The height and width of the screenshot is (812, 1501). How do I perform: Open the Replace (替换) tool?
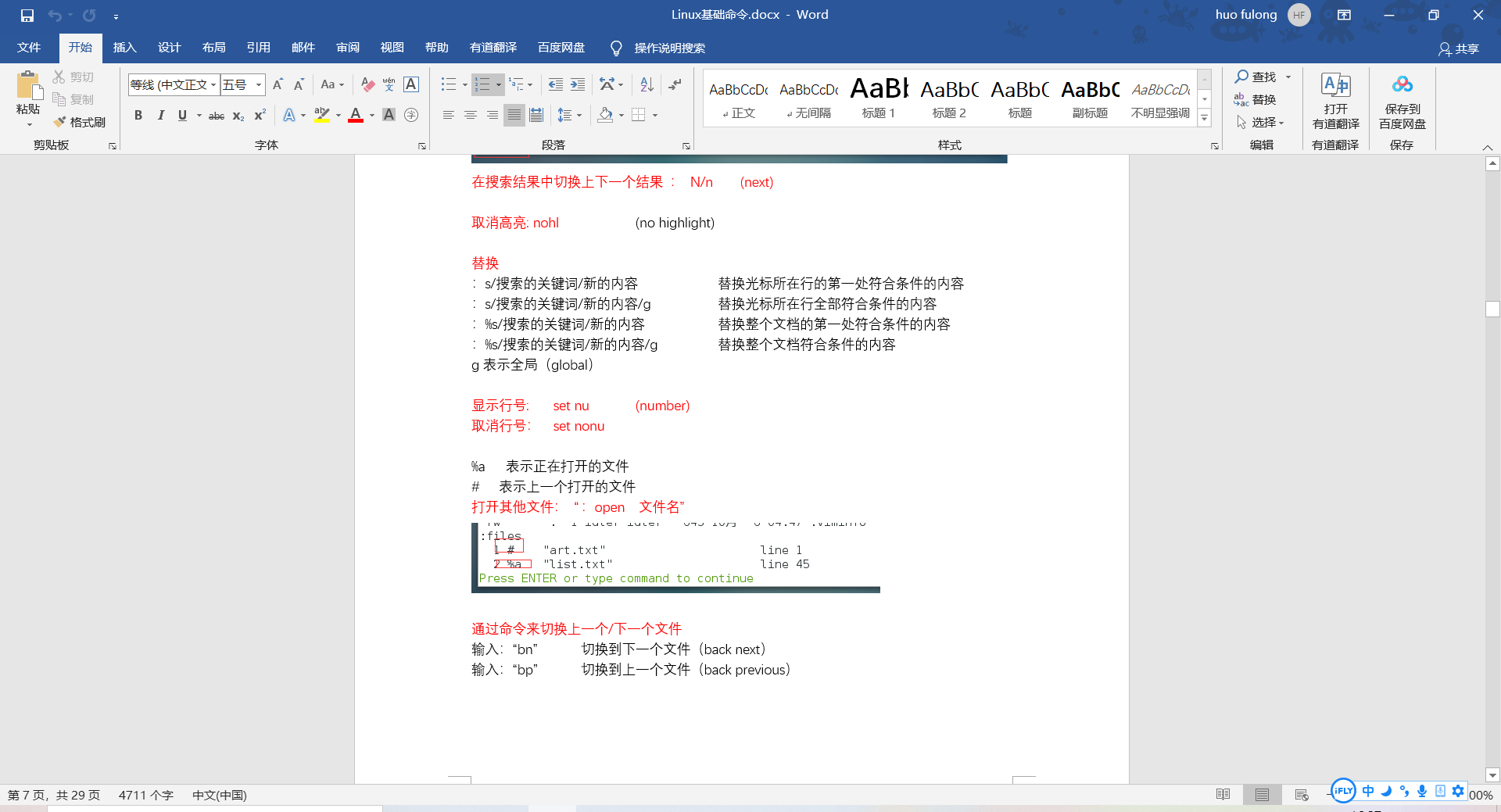[x=1262, y=99]
